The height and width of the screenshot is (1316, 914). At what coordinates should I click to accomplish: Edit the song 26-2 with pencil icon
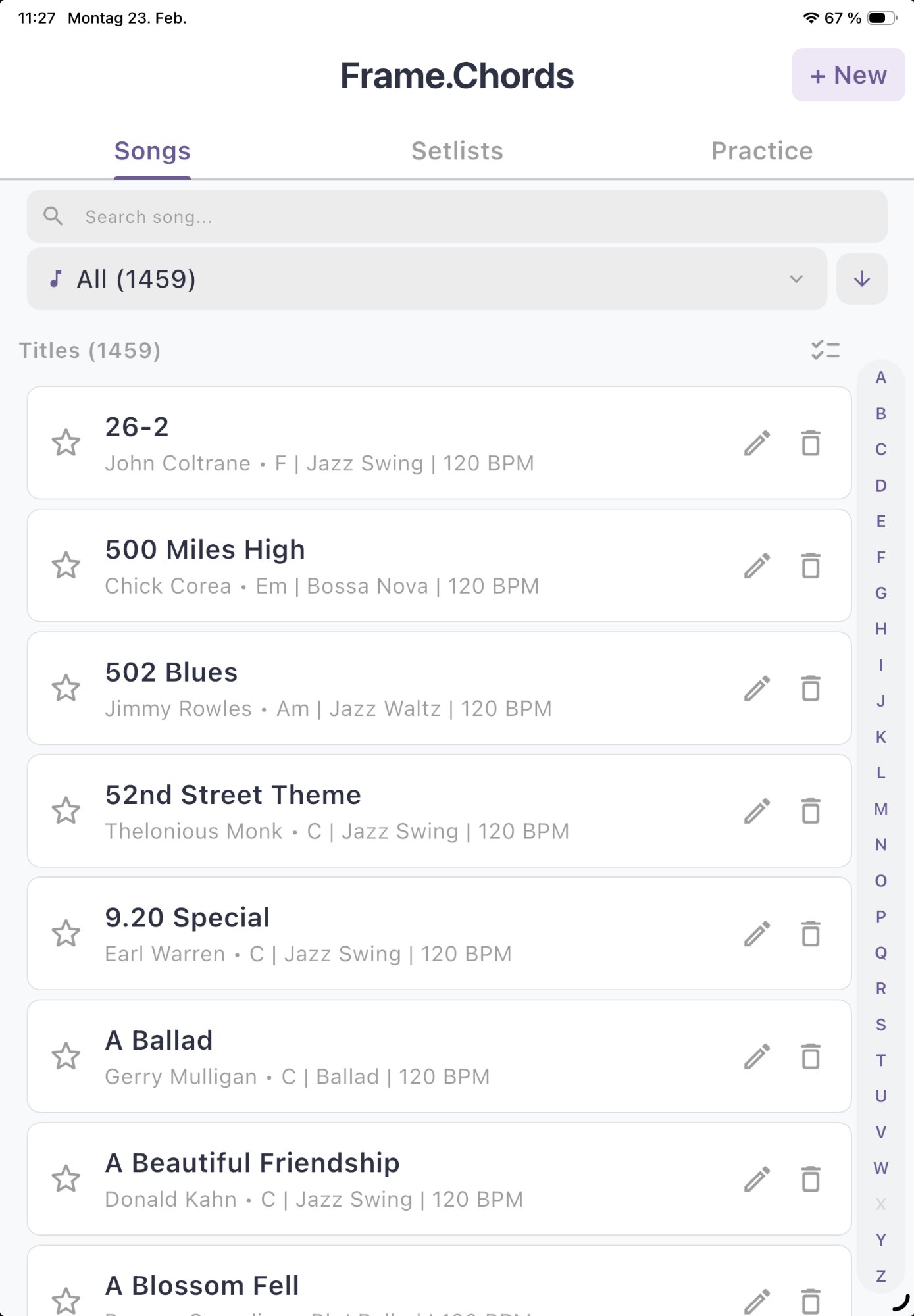pos(757,444)
